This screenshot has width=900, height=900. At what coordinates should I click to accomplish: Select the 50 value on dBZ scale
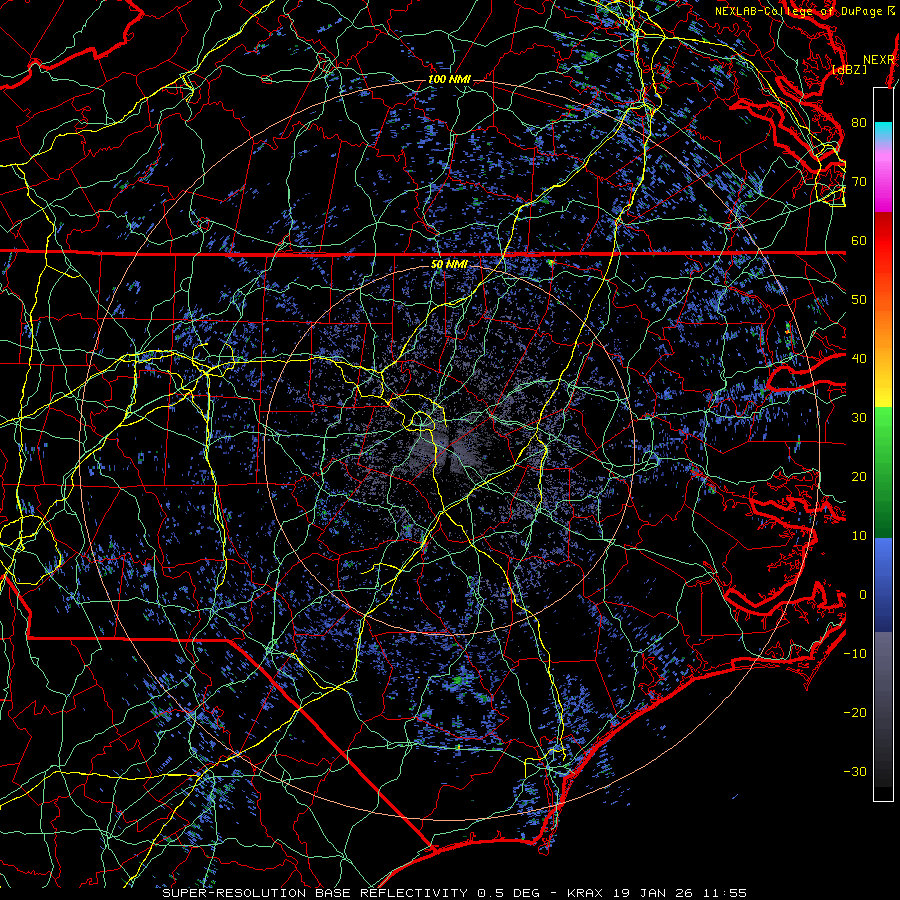click(859, 300)
